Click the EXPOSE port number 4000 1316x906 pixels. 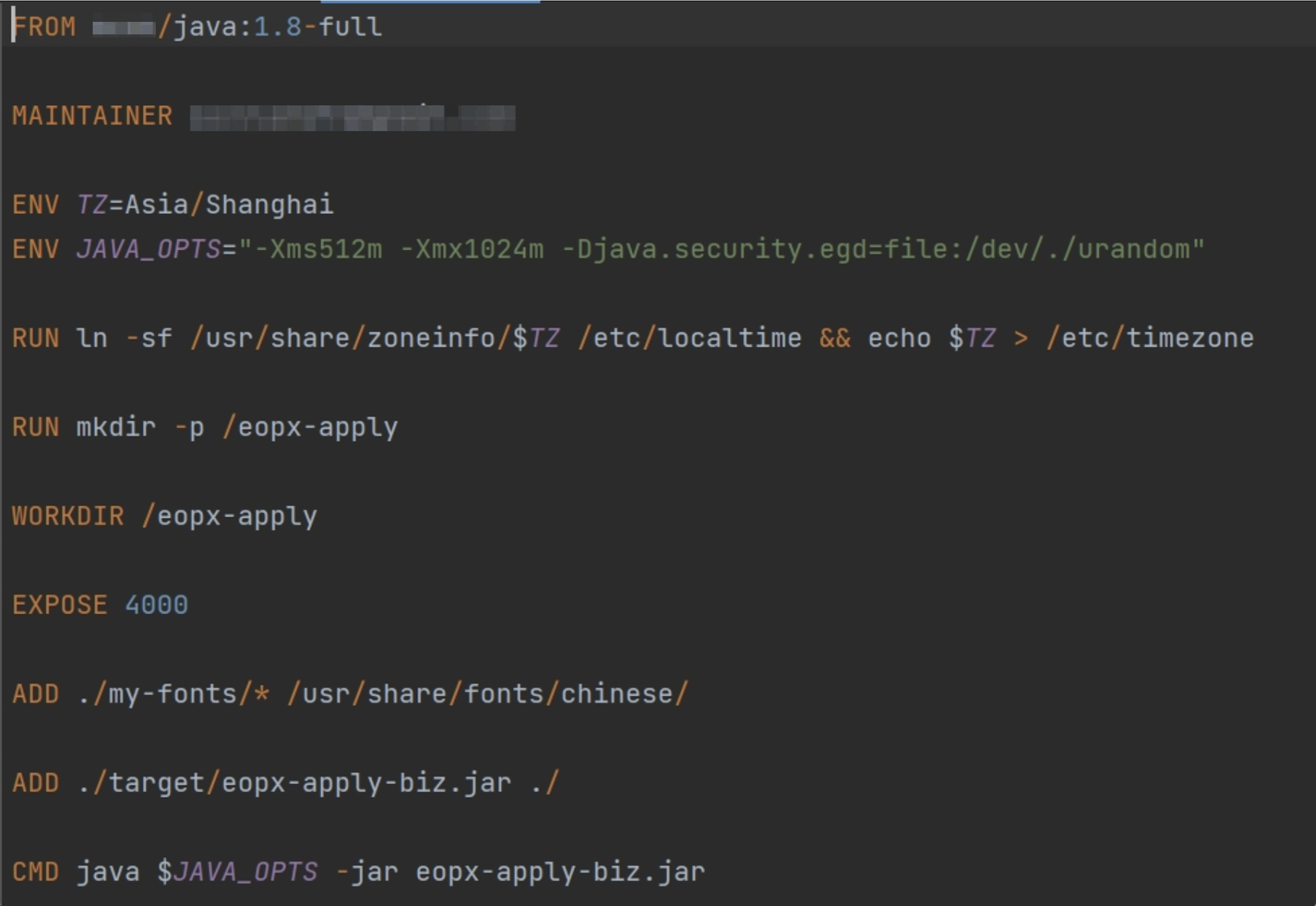[156, 605]
